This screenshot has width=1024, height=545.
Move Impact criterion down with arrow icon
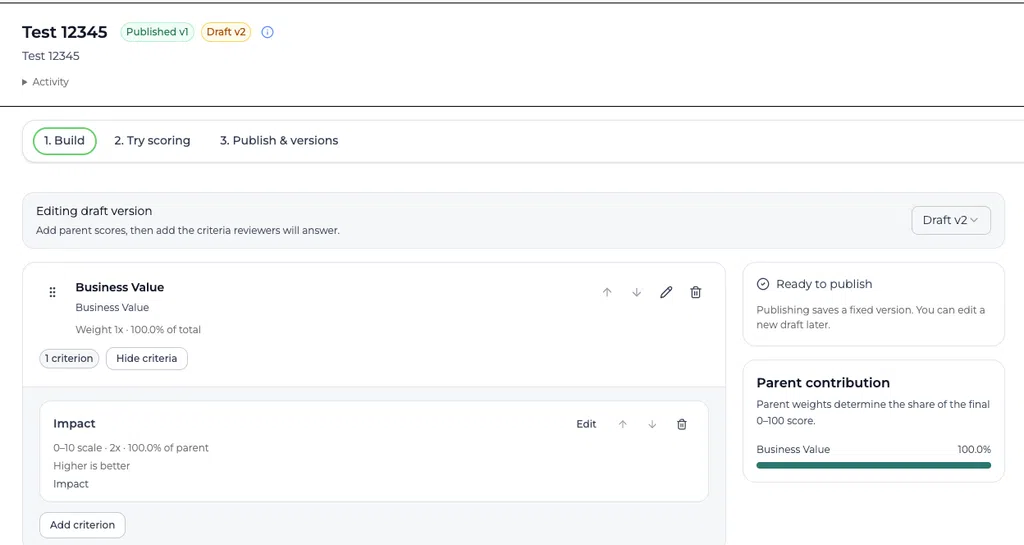point(652,424)
